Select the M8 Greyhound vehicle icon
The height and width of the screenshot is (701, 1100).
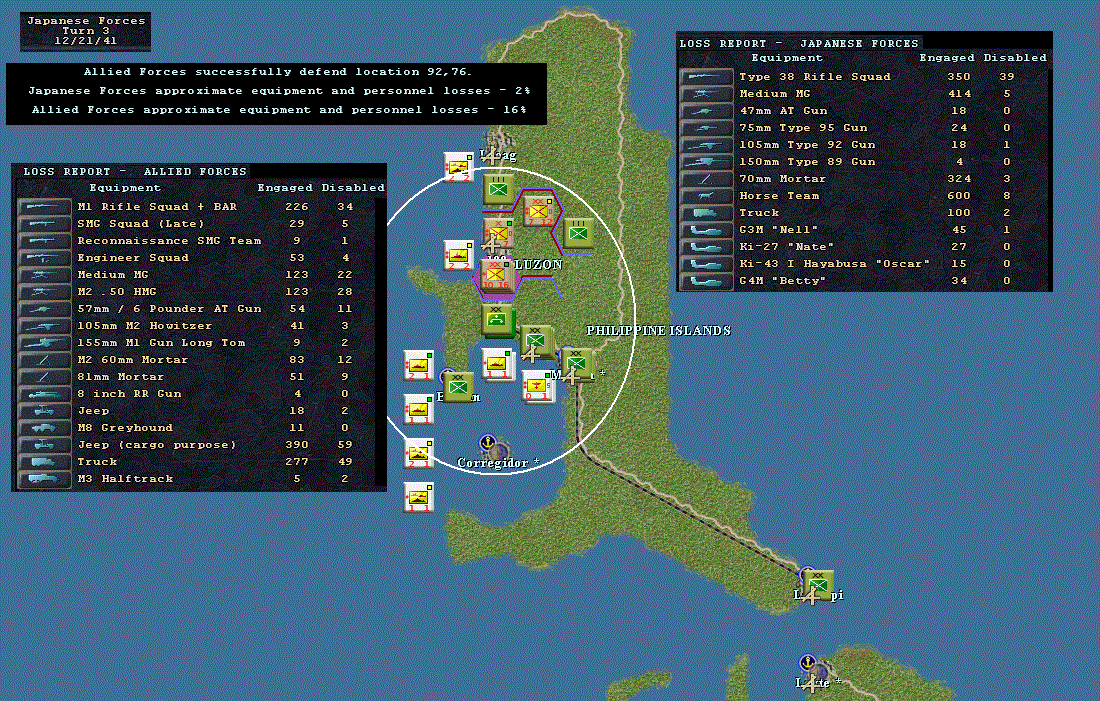tap(43, 428)
